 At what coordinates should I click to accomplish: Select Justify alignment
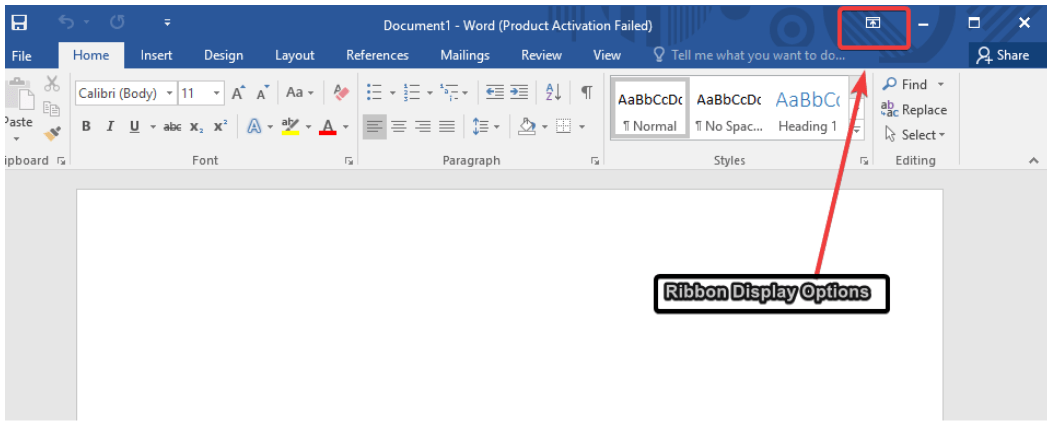click(447, 127)
